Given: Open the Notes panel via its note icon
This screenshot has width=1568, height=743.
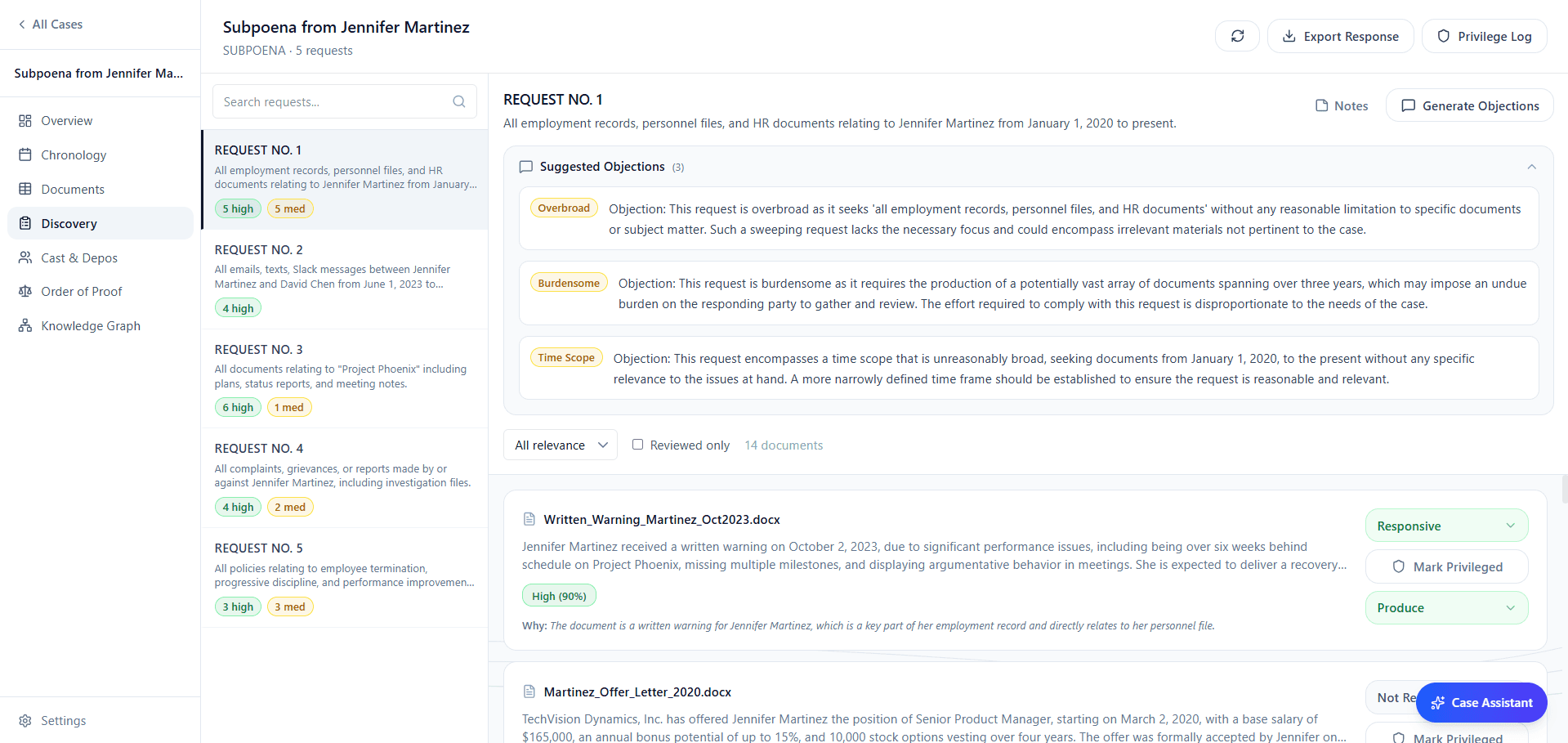Looking at the screenshot, I should [1323, 105].
